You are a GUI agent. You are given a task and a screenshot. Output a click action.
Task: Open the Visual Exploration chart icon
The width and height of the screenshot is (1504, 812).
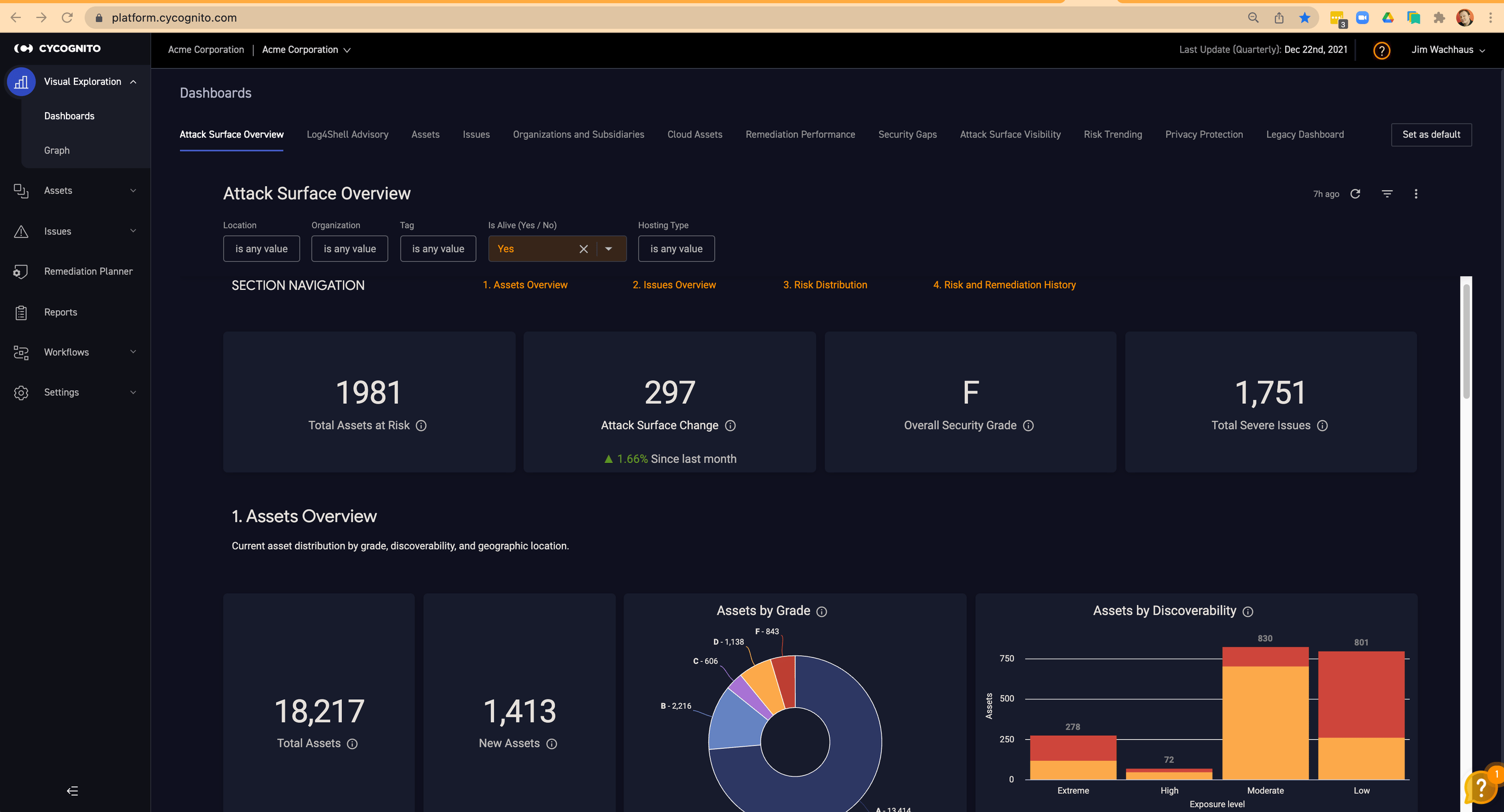click(x=21, y=82)
